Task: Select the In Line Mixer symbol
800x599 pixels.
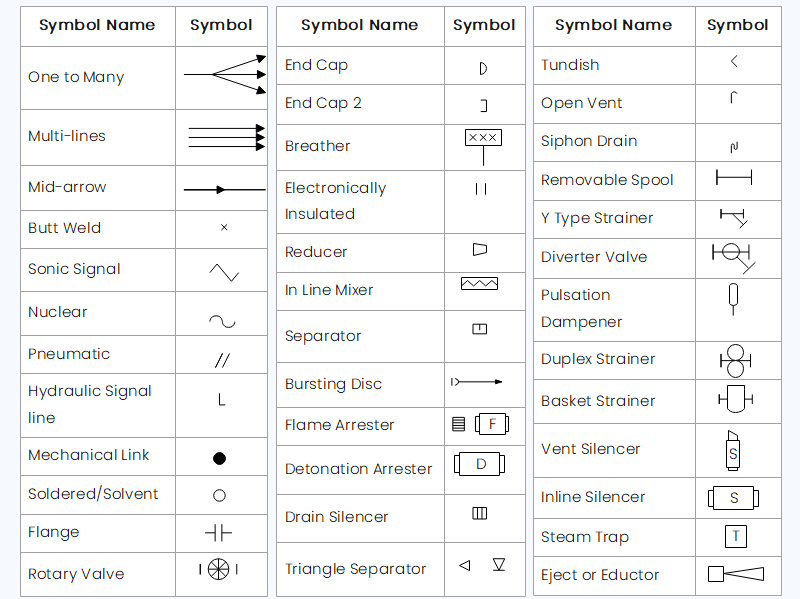Action: [x=479, y=284]
